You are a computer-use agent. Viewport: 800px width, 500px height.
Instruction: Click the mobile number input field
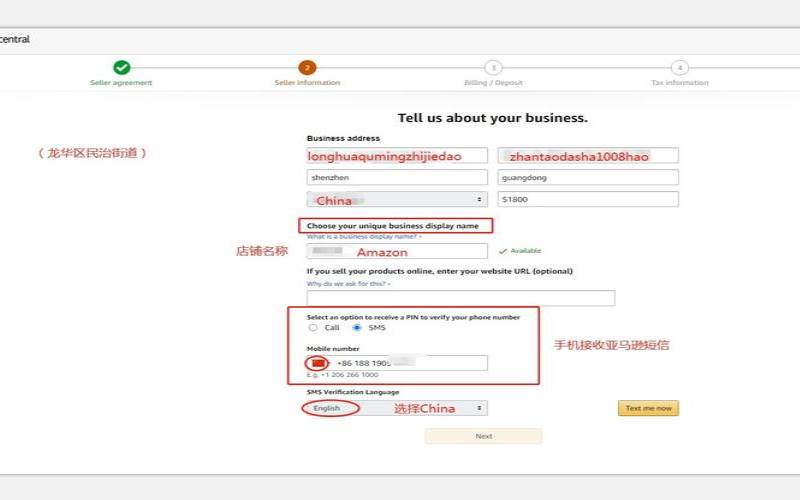click(397, 363)
